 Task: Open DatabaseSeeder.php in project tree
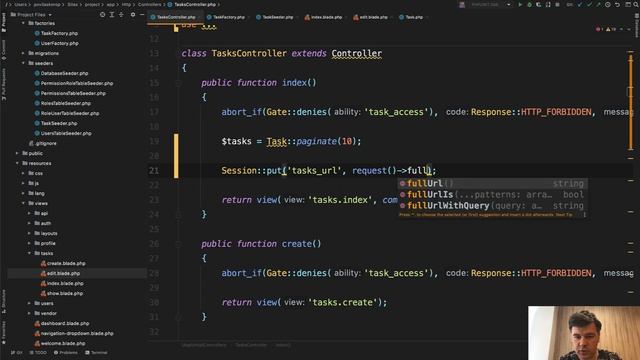click(x=61, y=73)
